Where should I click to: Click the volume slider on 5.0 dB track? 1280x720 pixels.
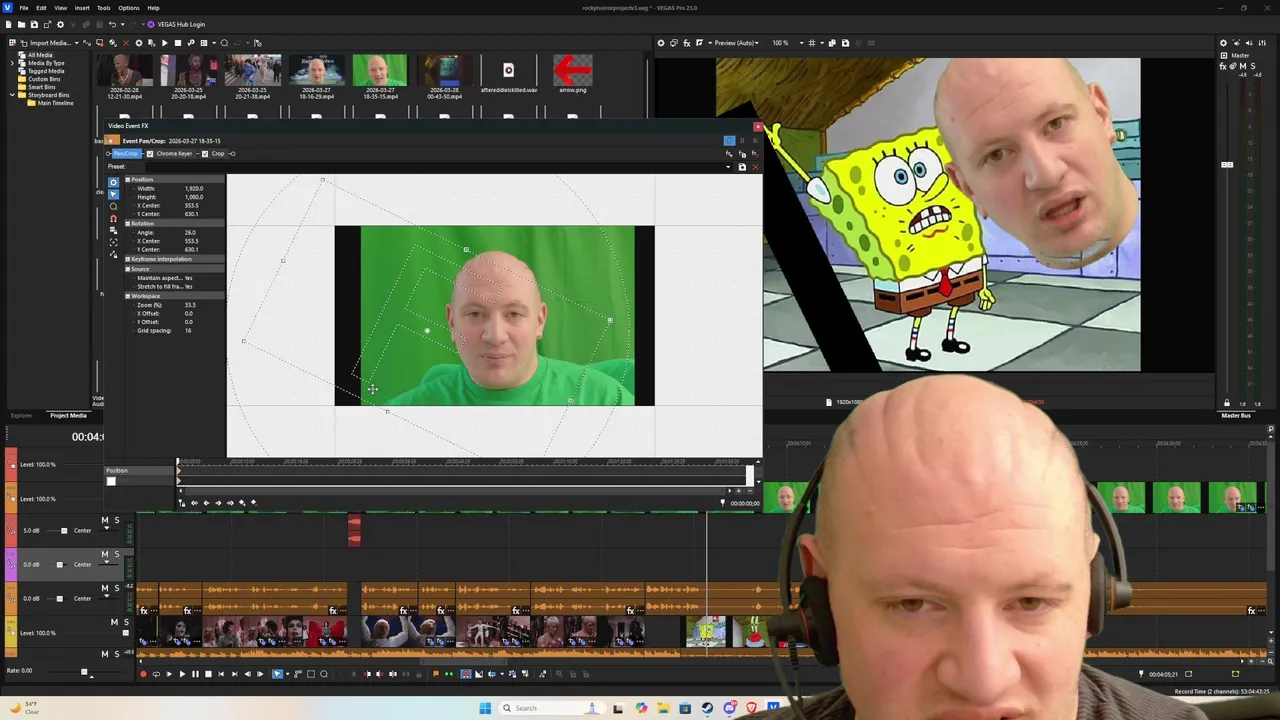coord(64,531)
